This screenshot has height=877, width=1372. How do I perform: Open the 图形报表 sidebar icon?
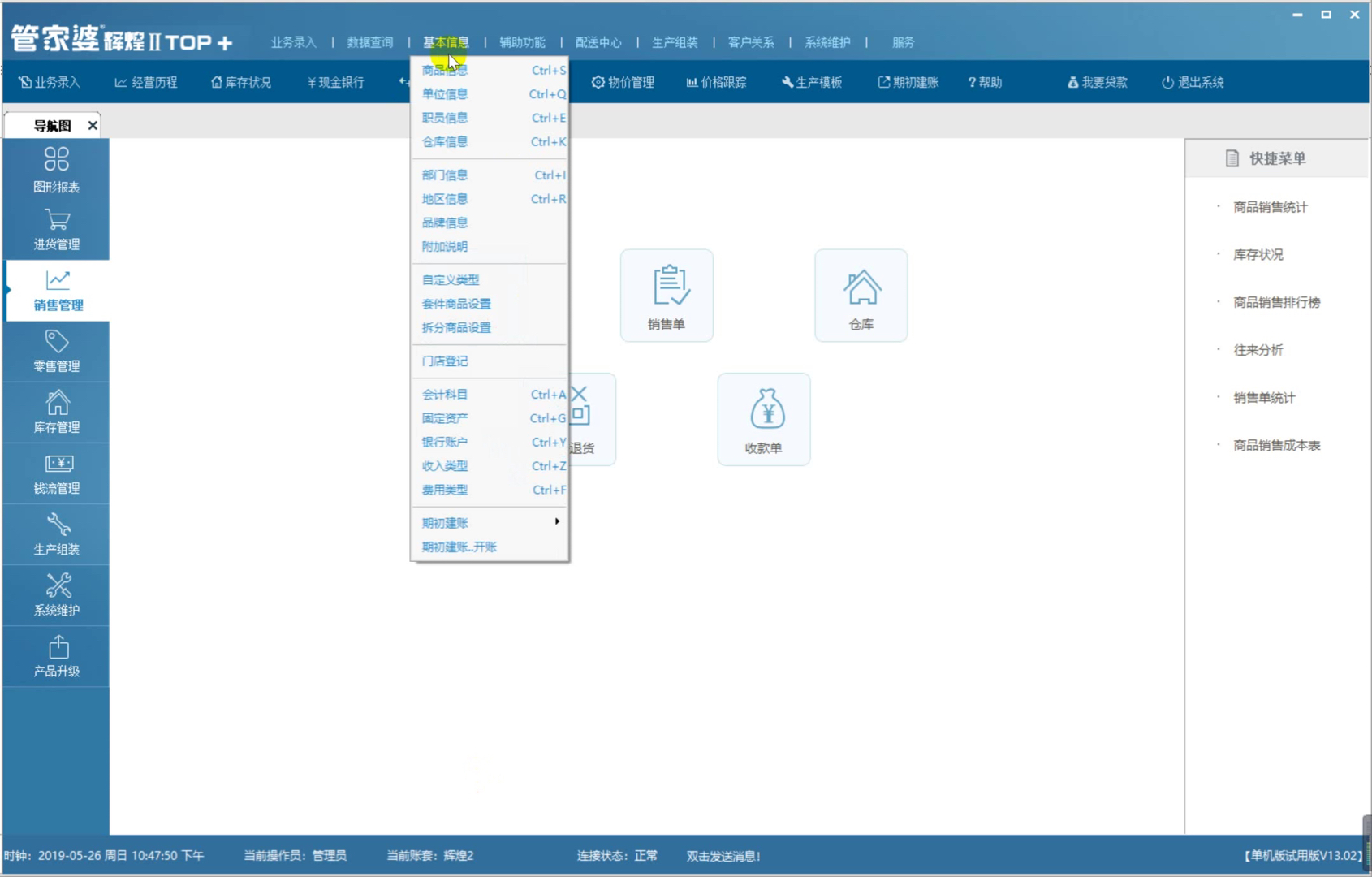(56, 159)
